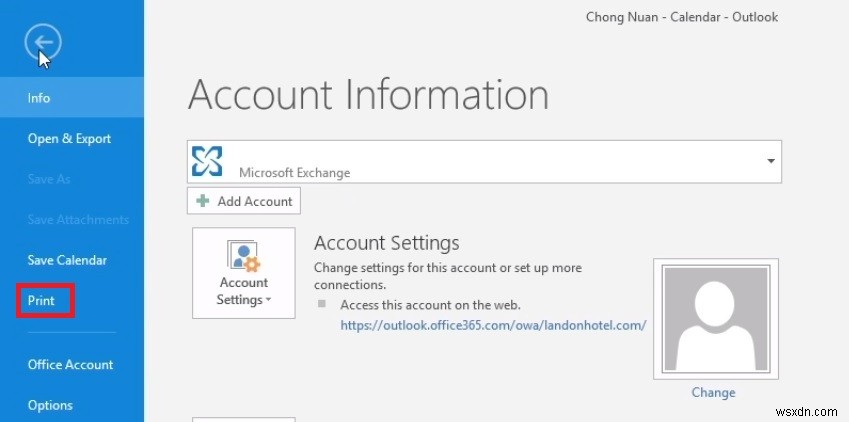Open Outlook Options
The image size is (849, 422).
[x=50, y=405]
